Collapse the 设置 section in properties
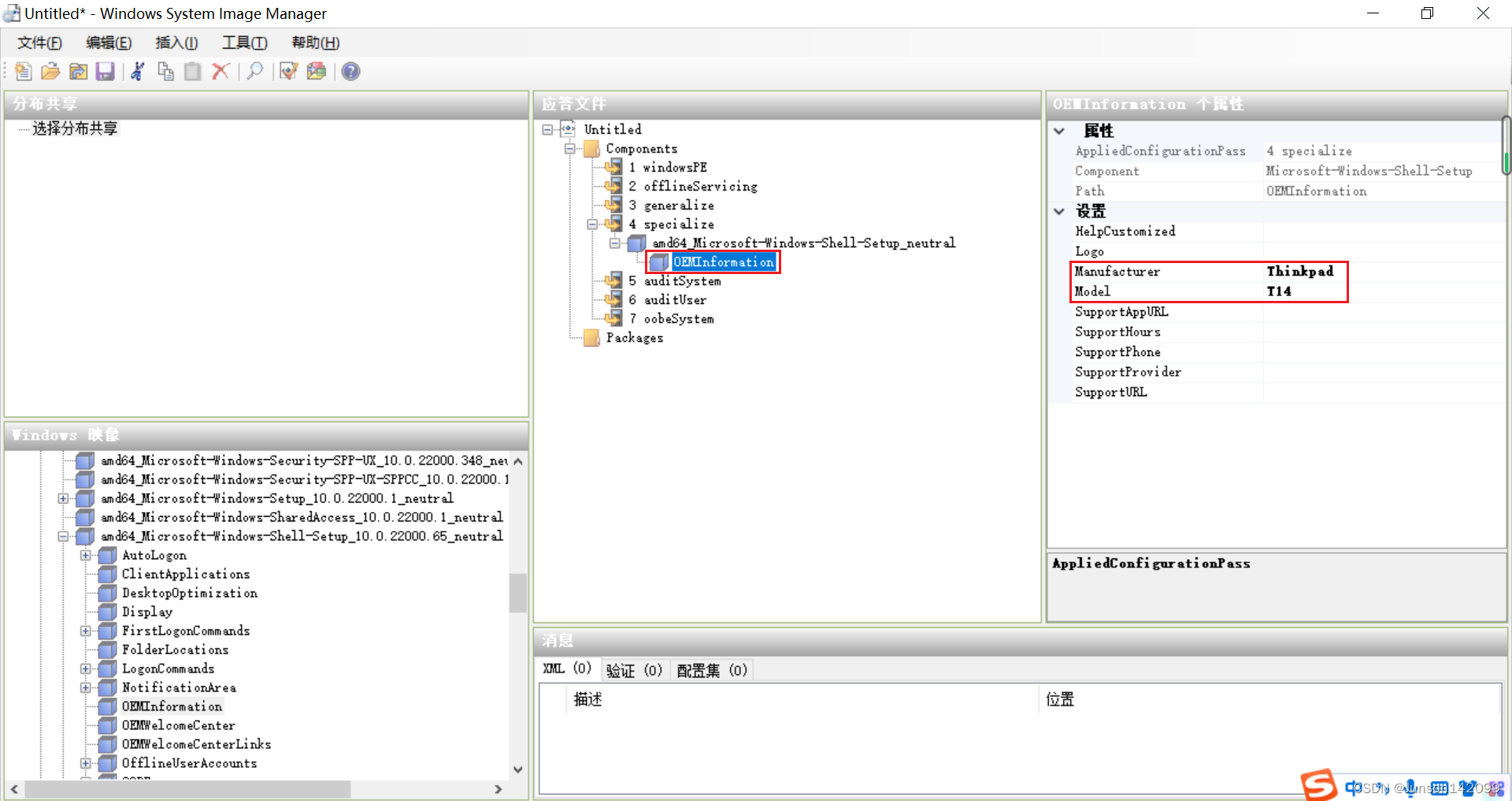Screen dimensions: 1512x801 tap(1059, 211)
